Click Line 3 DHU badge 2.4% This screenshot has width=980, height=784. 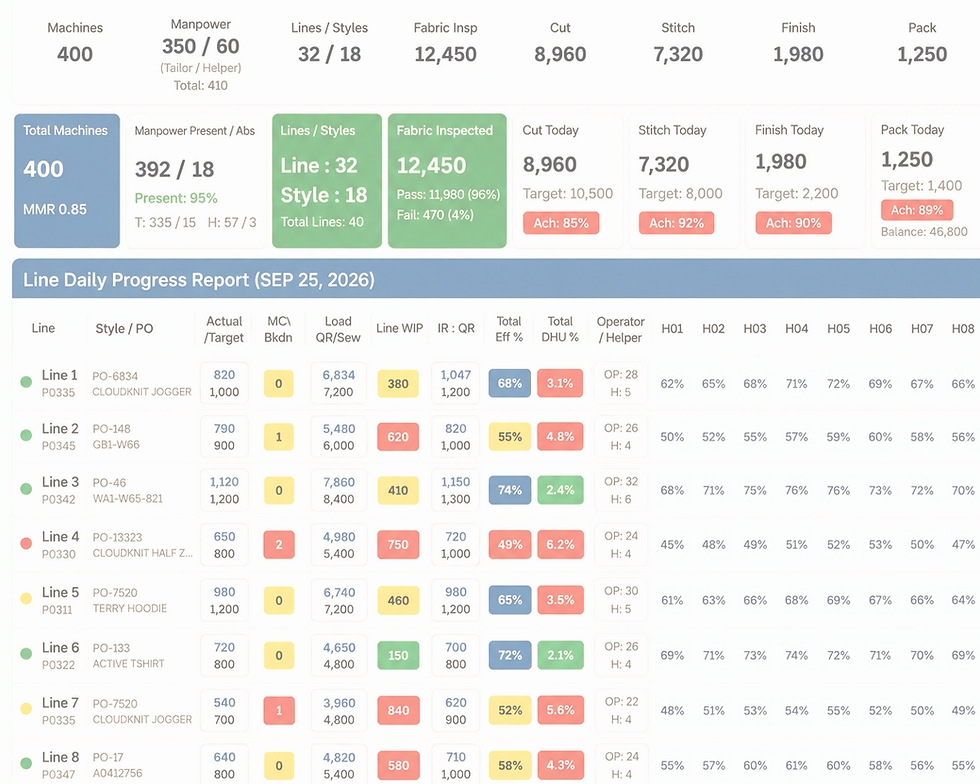pyautogui.click(x=560, y=490)
